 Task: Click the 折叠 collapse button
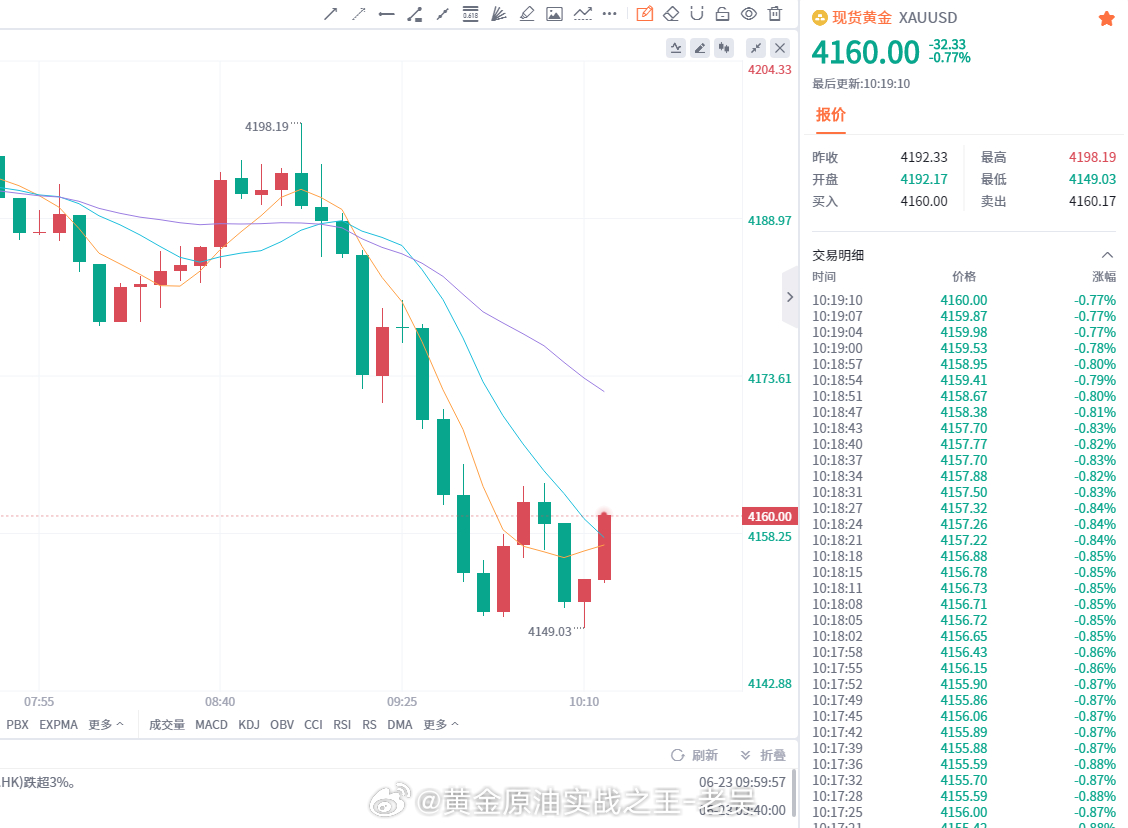point(763,755)
